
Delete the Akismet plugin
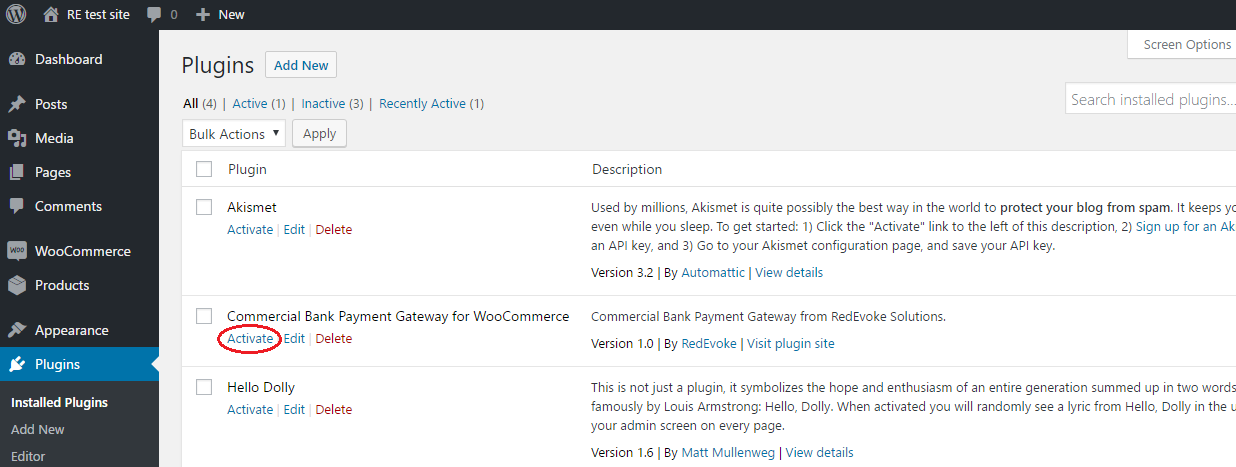coord(334,229)
